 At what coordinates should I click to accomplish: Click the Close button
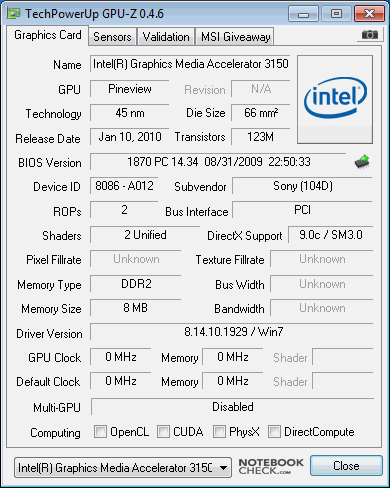click(x=346, y=466)
